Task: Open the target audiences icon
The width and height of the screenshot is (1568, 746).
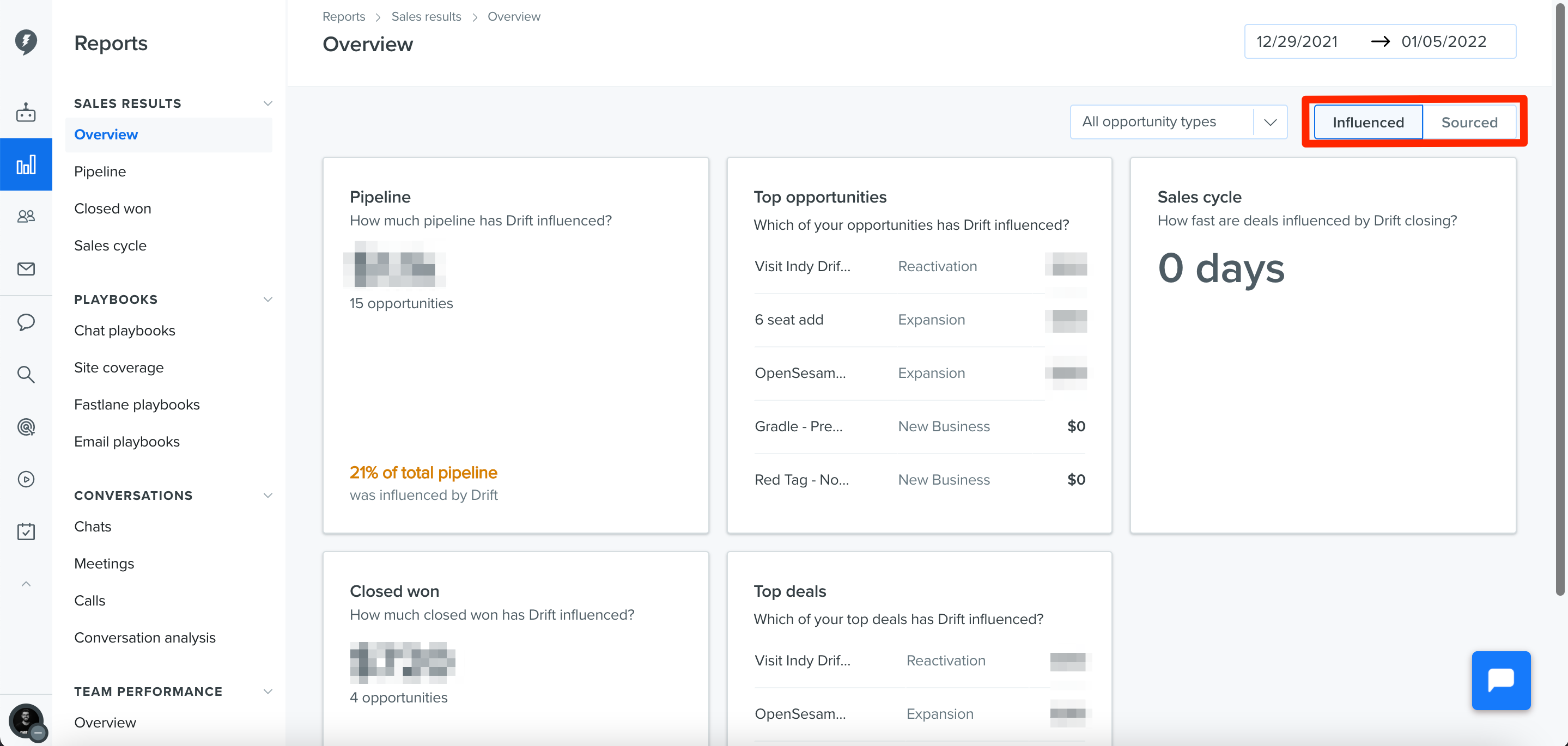Action: [26, 426]
